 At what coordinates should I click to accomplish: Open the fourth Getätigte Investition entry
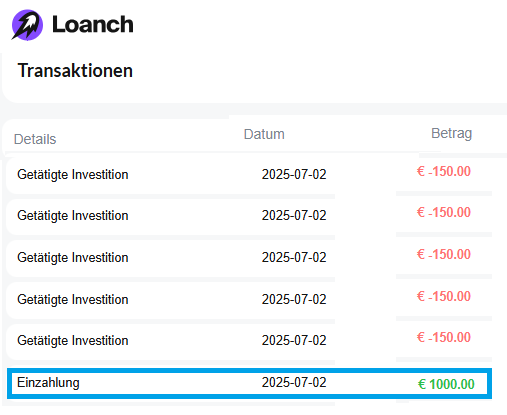pos(73,300)
